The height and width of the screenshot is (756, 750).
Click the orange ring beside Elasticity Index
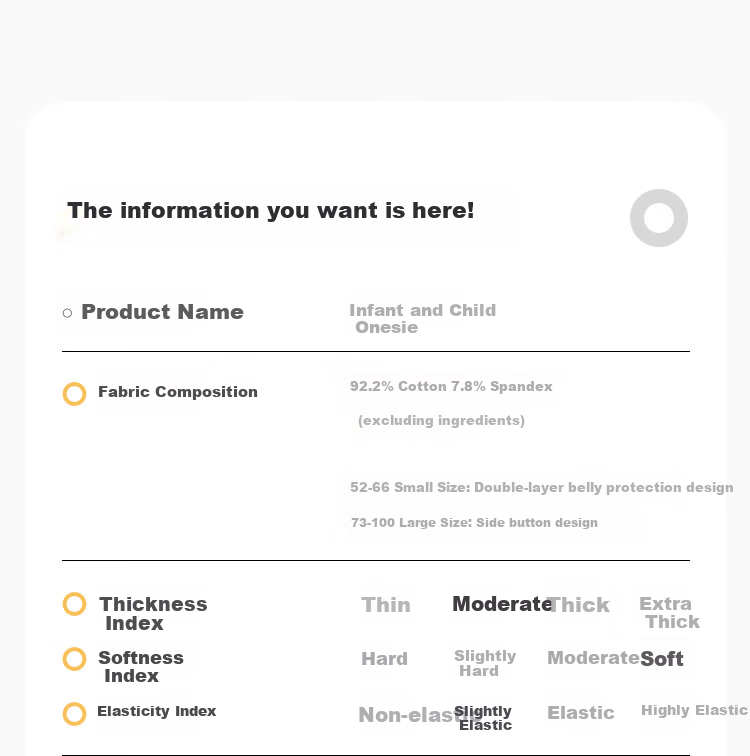click(74, 714)
